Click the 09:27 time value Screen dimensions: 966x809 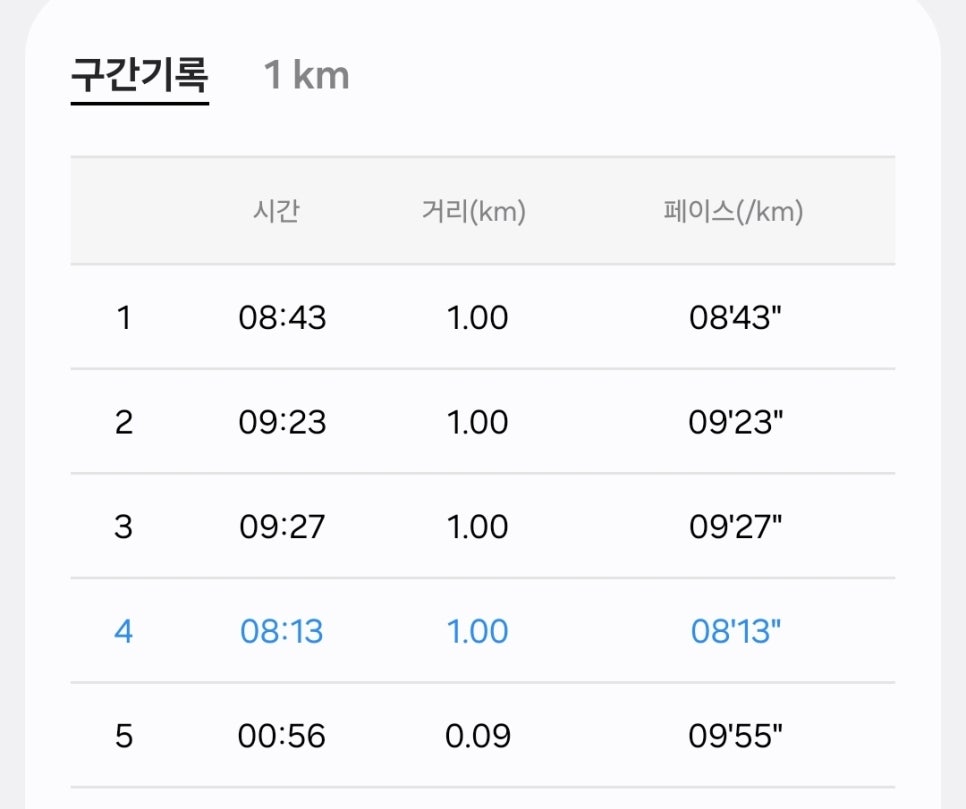[x=282, y=527]
